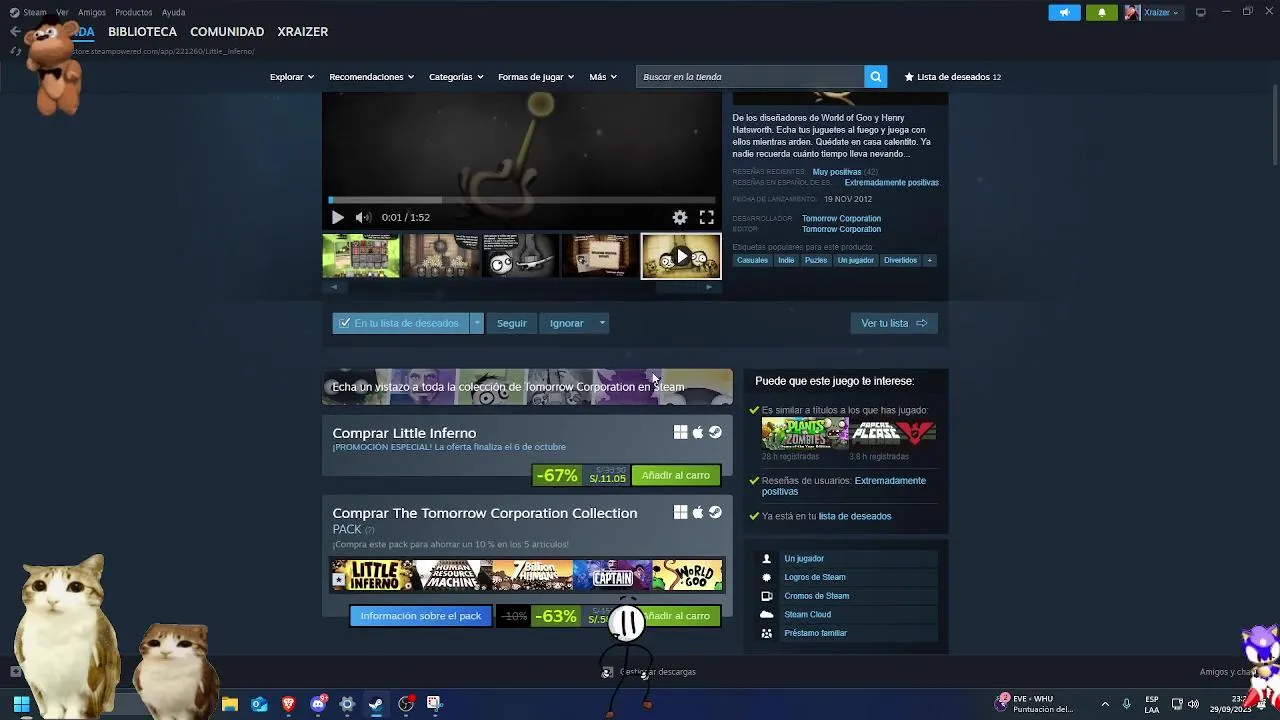The height and width of the screenshot is (720, 1280).
Task: Click the taskbar volume icon
Action: pos(1193,704)
